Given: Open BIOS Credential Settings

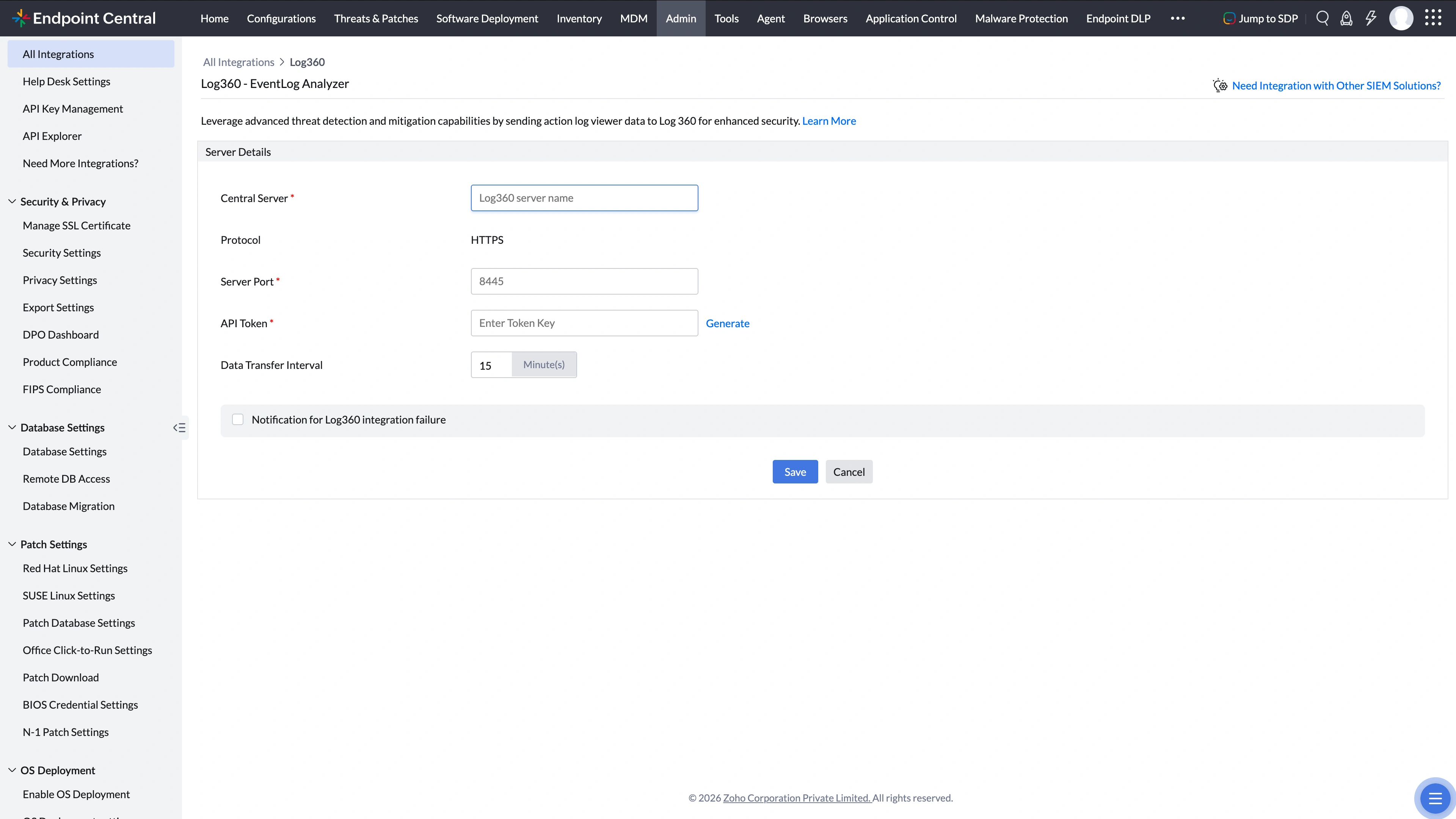Looking at the screenshot, I should pyautogui.click(x=80, y=705).
